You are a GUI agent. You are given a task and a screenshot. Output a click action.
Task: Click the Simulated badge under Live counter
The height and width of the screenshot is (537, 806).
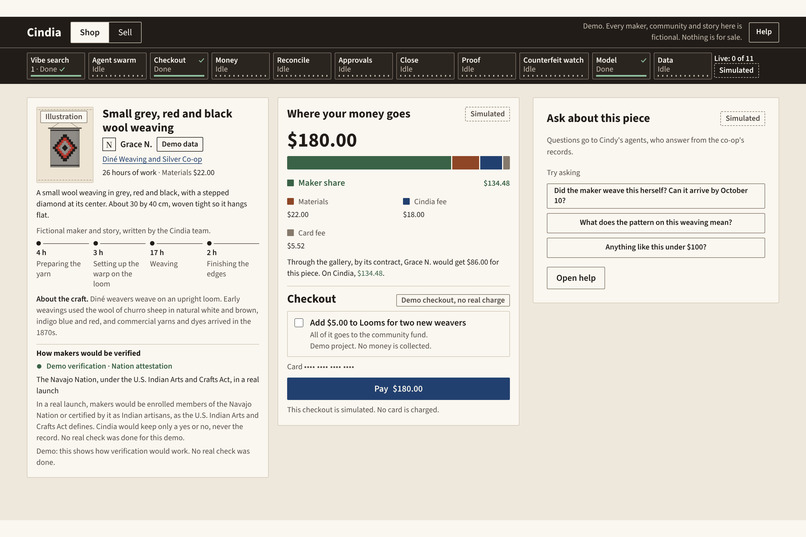coord(736,70)
